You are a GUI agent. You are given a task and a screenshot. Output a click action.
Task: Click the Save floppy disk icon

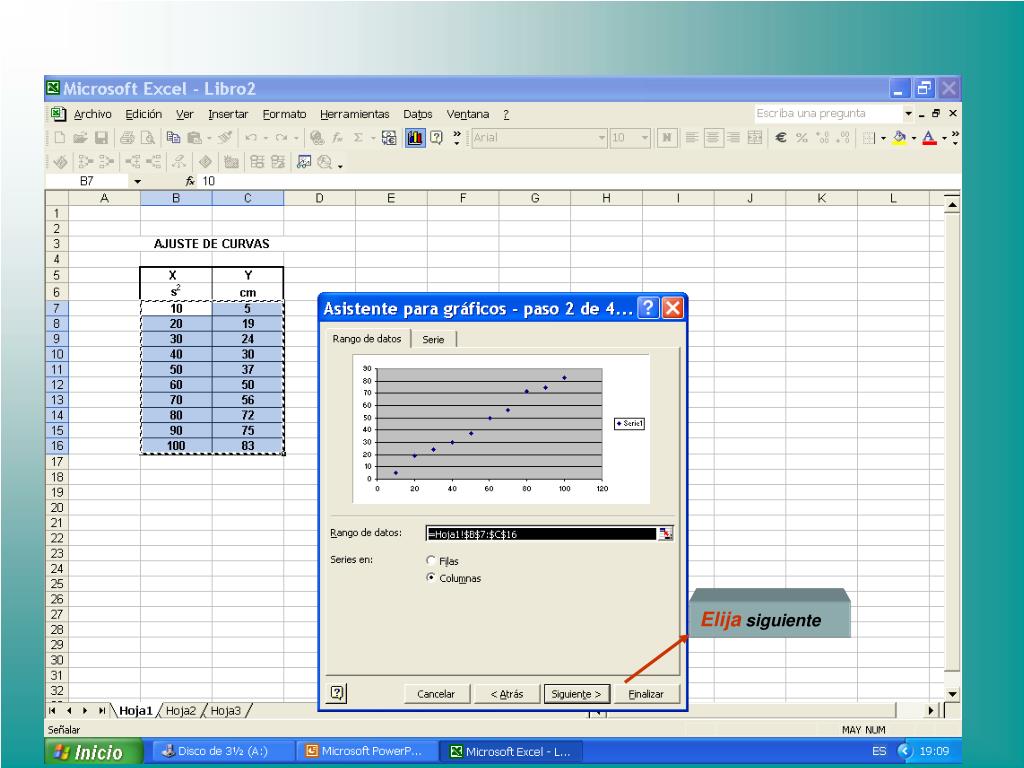click(x=101, y=137)
